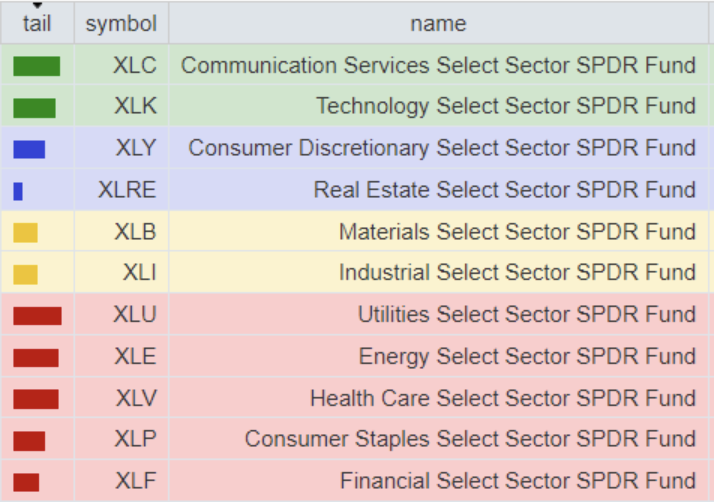Click the green tail bar for XLK
Viewport: 714px width, 502px height.
(34, 107)
